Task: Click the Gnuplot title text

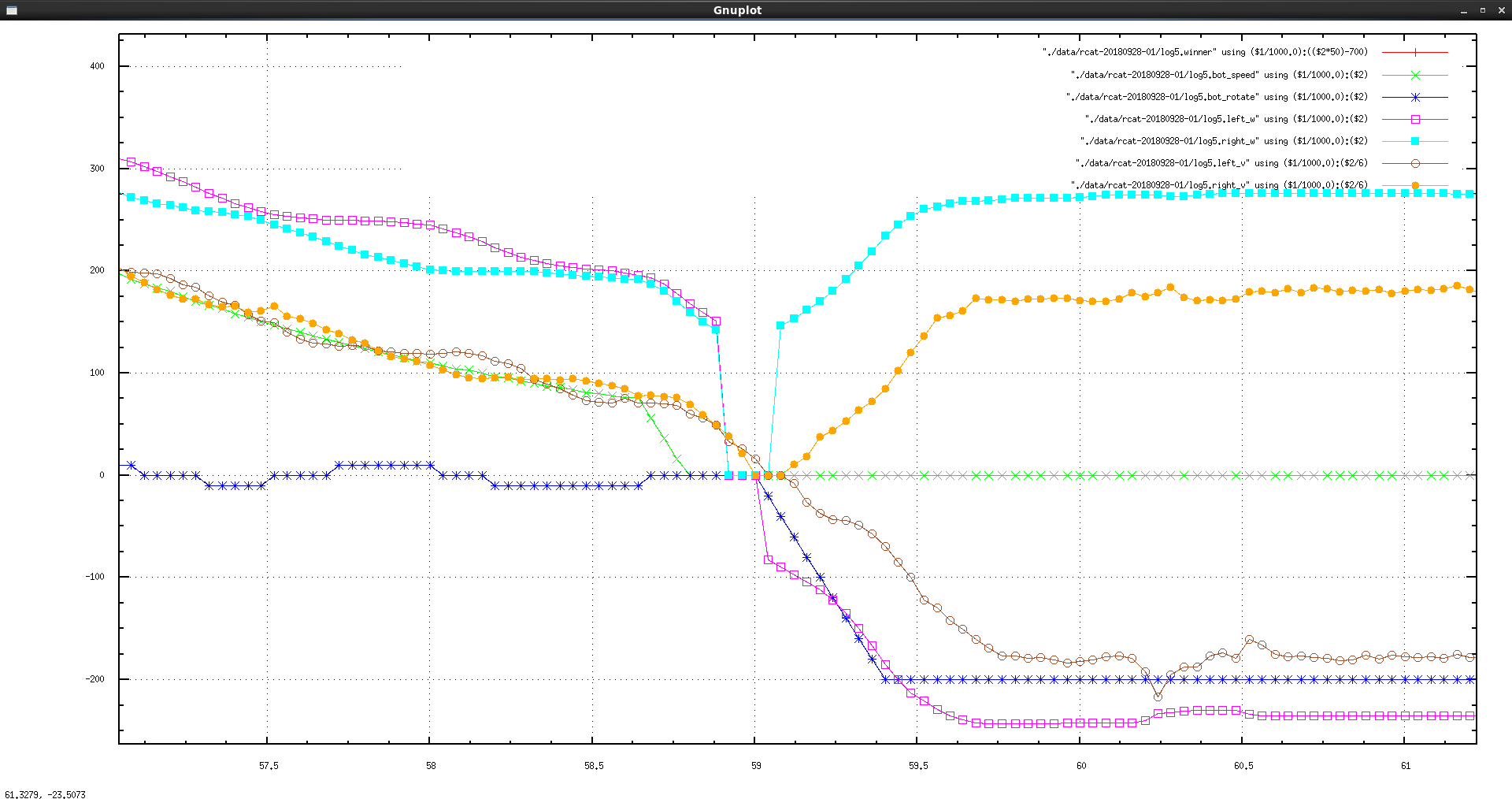Action: (737, 10)
